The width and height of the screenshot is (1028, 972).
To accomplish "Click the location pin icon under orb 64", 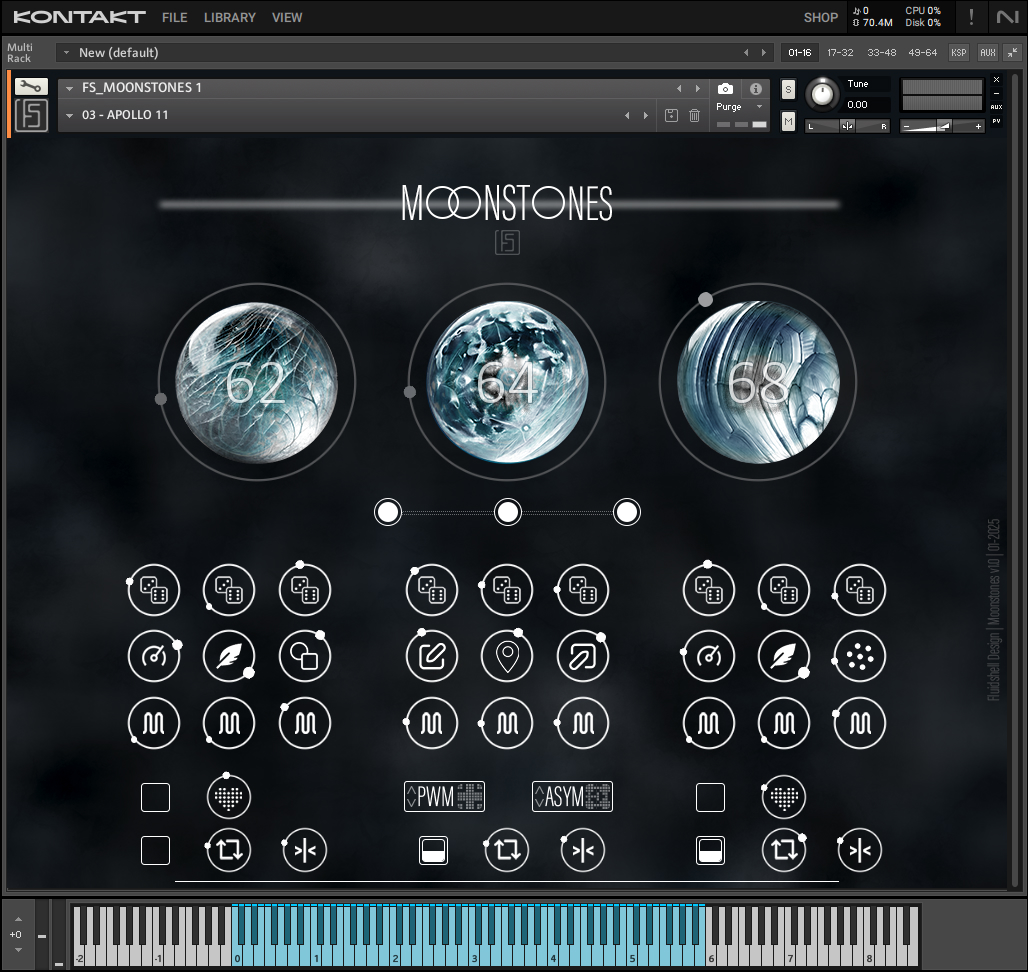I will point(507,656).
